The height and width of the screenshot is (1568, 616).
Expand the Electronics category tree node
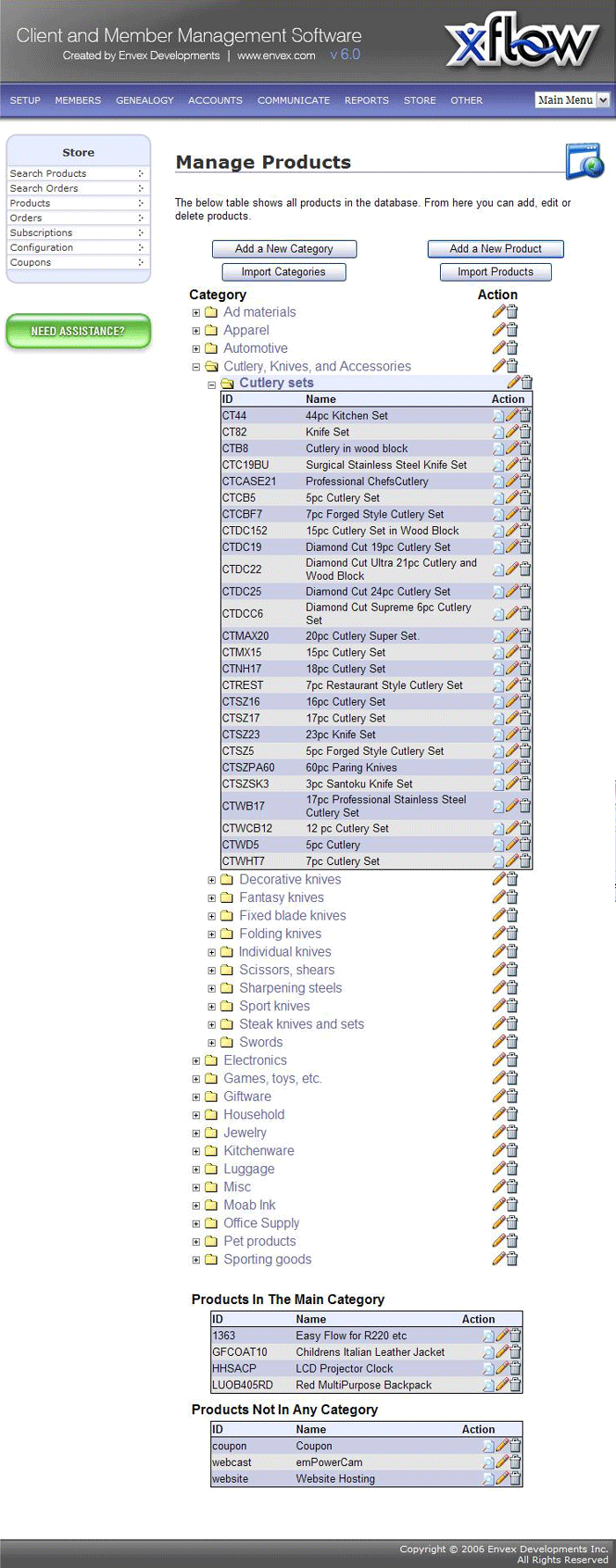[196, 1061]
